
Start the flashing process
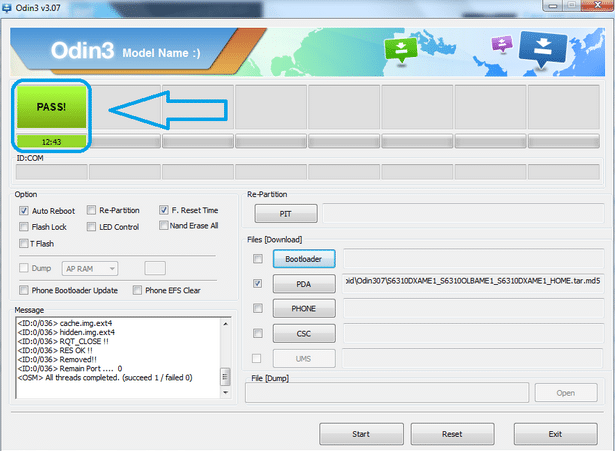point(361,434)
